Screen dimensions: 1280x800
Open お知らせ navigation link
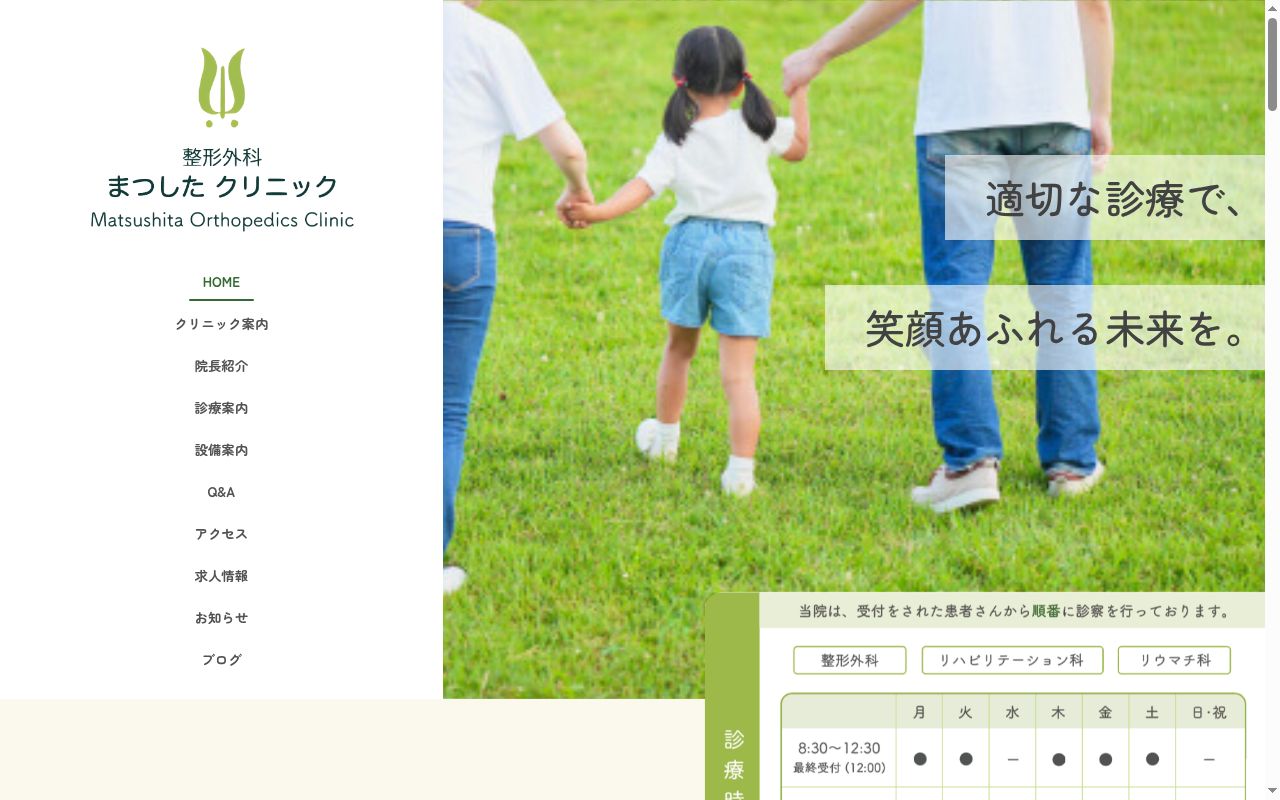click(221, 618)
